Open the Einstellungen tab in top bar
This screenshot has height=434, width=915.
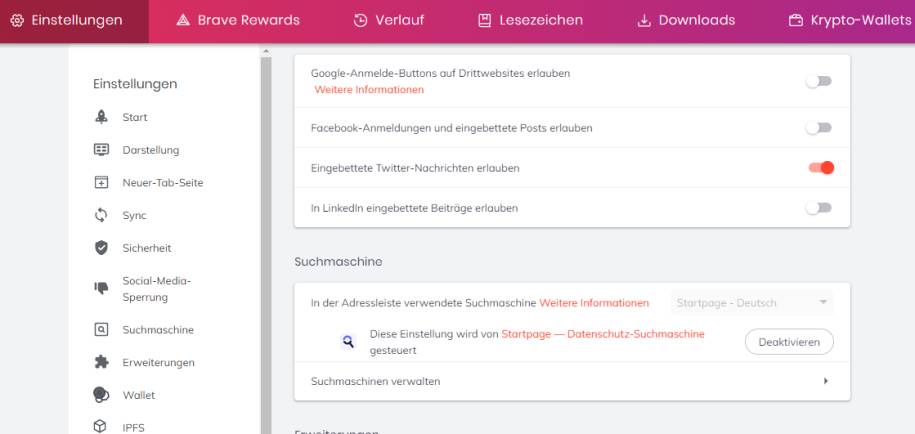[x=75, y=21]
